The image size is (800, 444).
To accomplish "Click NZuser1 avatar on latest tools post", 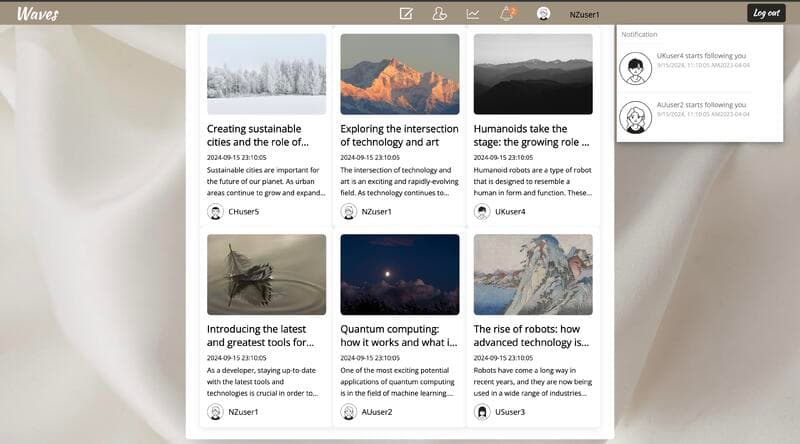I will click(x=215, y=412).
